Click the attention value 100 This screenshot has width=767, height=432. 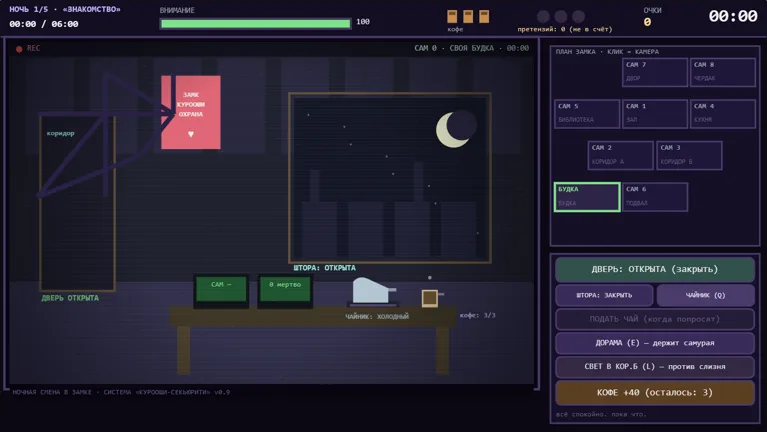pyautogui.click(x=363, y=22)
